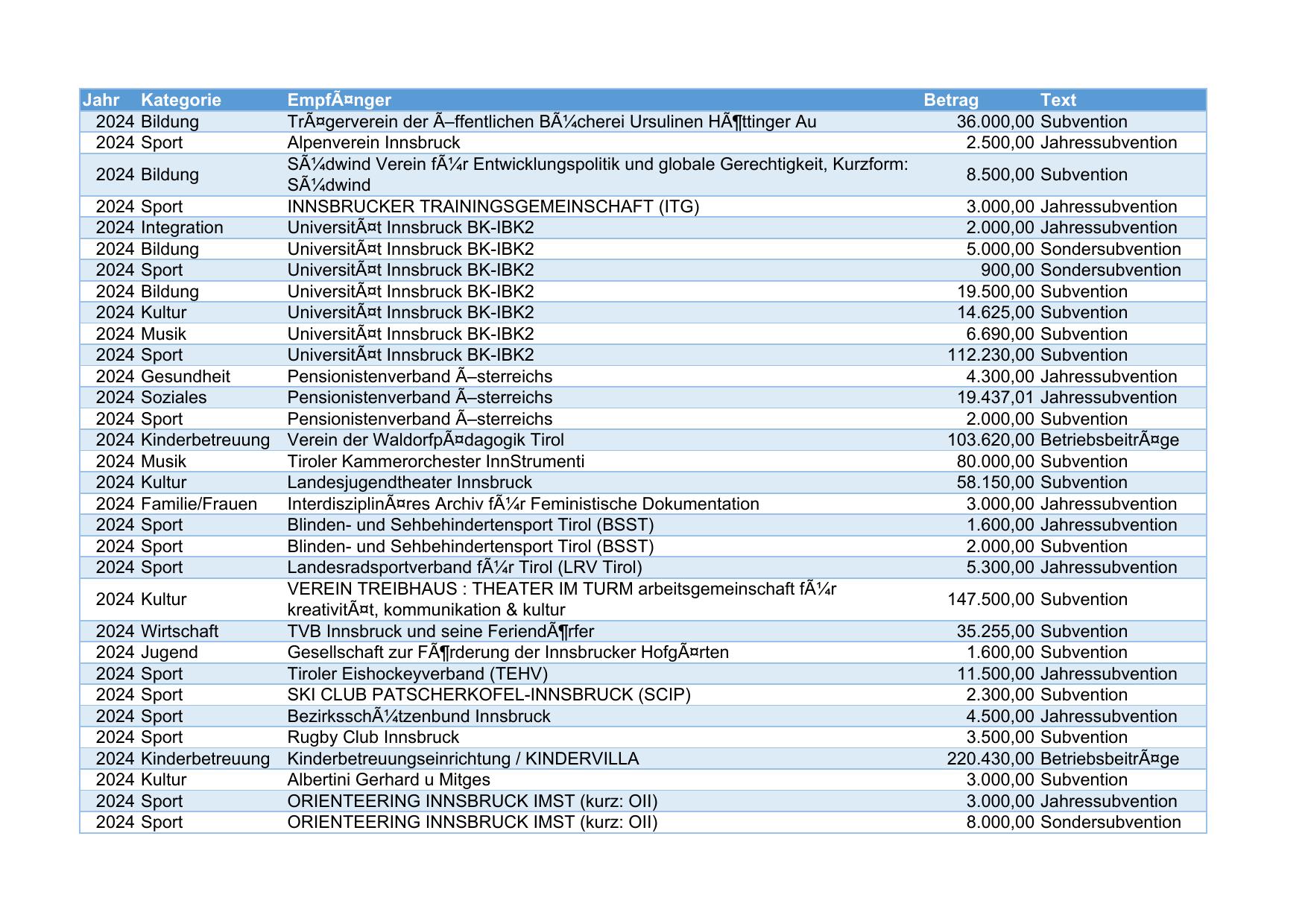Select the 220.430,00 amount cell
Screen dimensions: 1308x924
[990, 759]
